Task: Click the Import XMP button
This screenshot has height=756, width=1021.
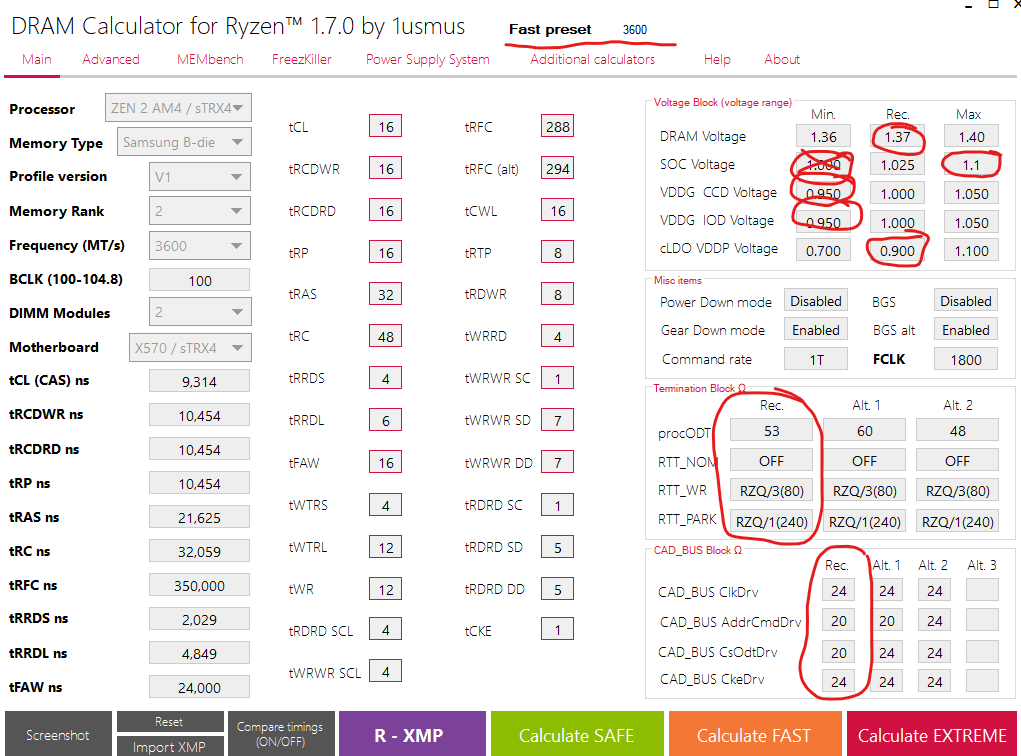Action: click(169, 746)
